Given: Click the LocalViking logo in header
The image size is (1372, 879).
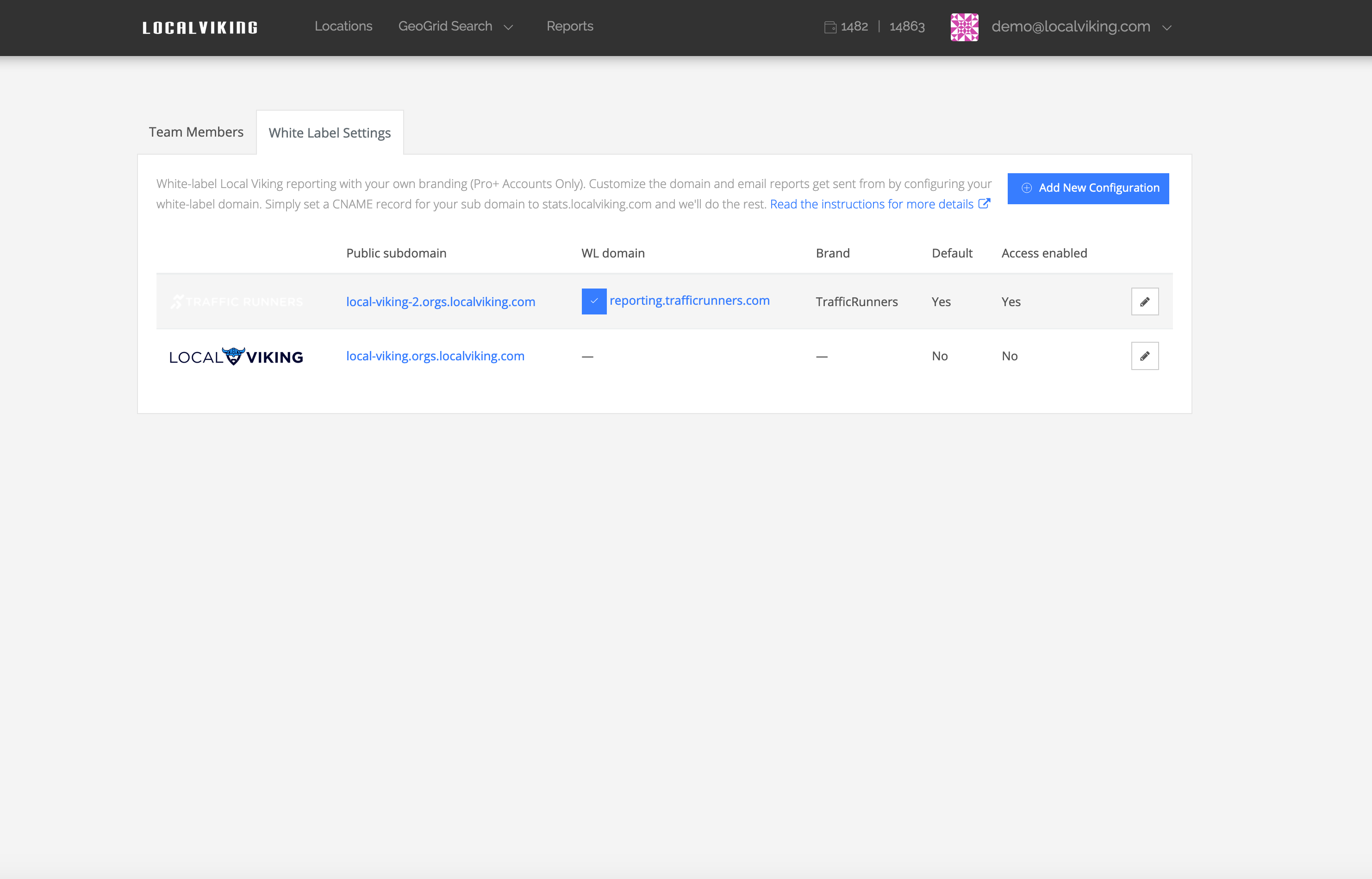Looking at the screenshot, I should point(200,27).
